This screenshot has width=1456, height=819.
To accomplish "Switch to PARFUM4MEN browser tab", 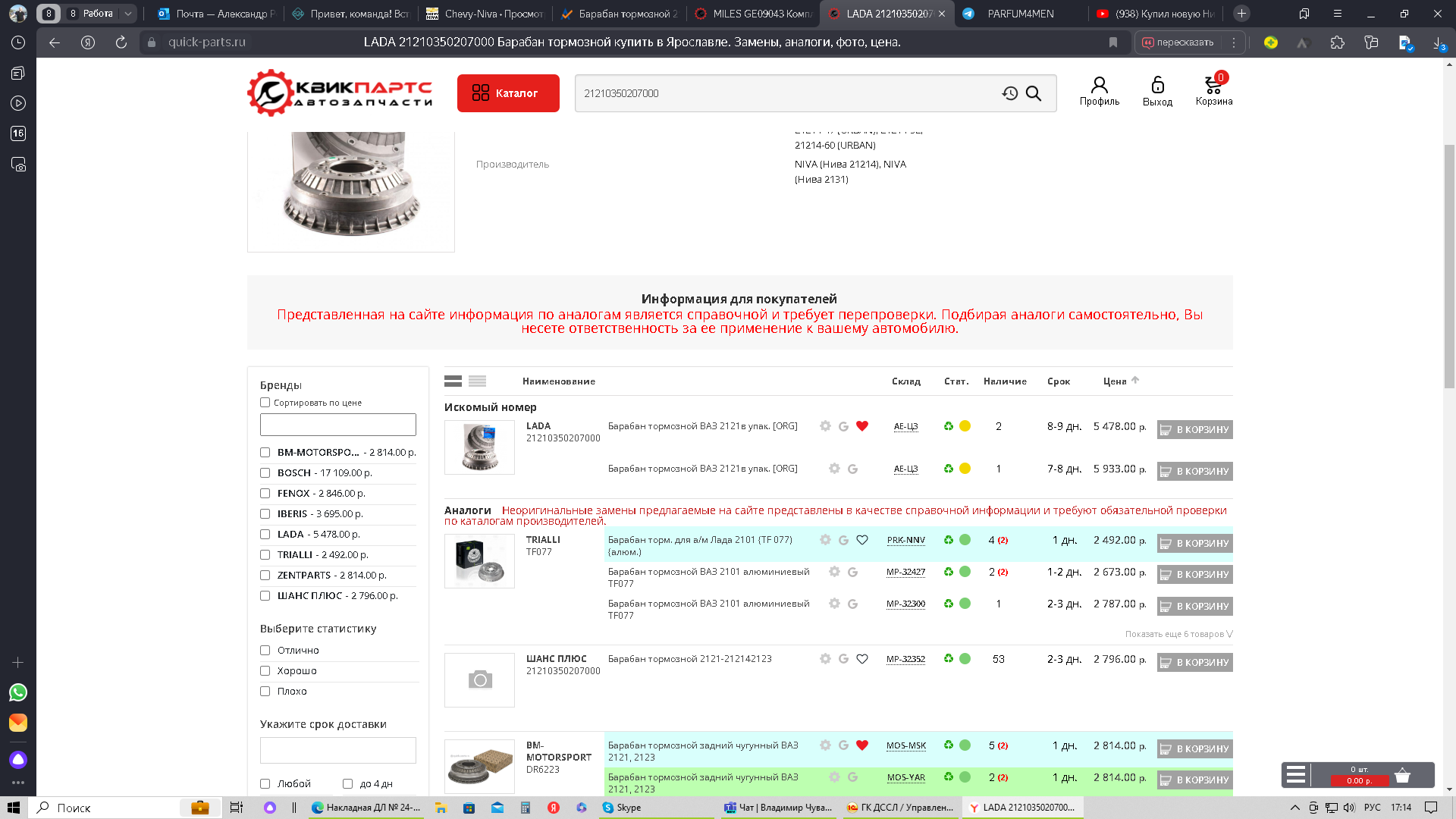I will pyautogui.click(x=1021, y=14).
